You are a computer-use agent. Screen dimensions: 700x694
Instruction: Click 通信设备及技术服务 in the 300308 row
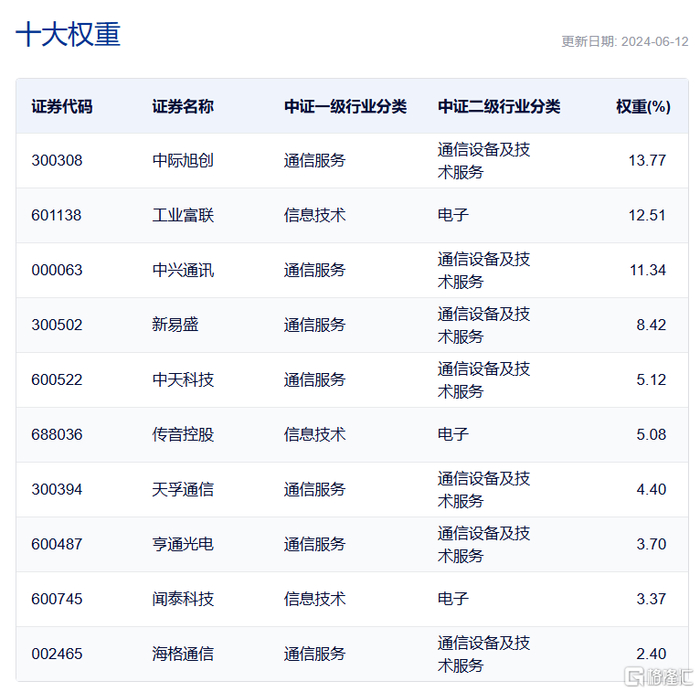pos(483,161)
